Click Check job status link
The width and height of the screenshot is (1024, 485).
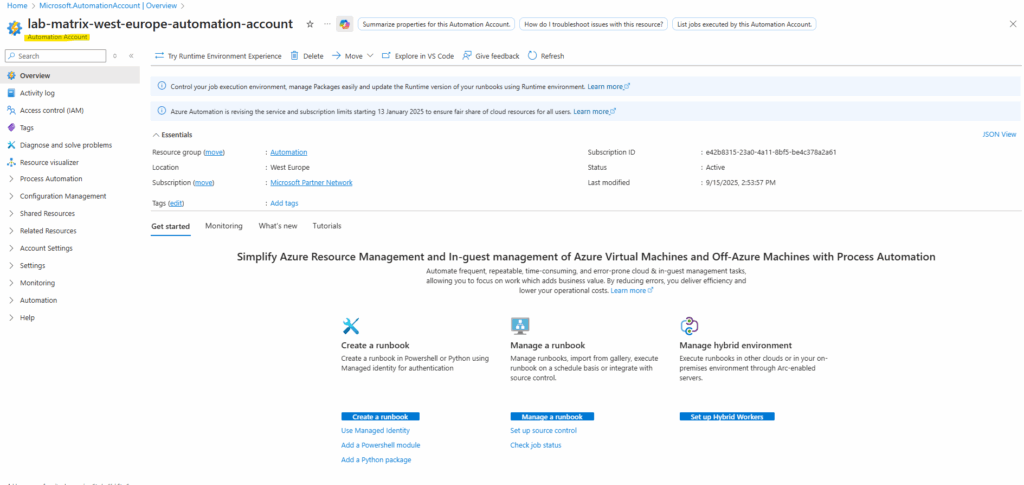click(x=536, y=445)
